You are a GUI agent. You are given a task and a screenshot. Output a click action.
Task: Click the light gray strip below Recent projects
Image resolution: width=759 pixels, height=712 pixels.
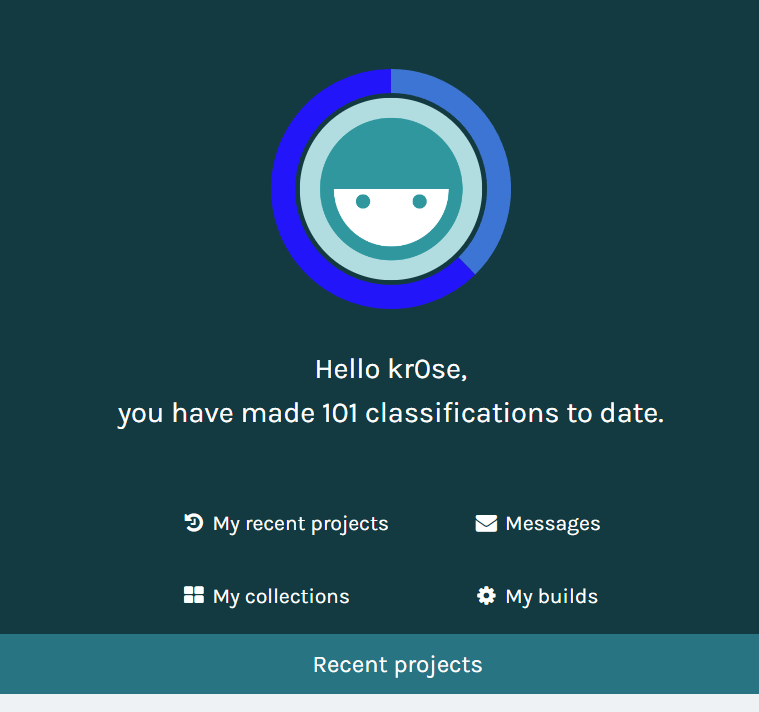point(380,703)
